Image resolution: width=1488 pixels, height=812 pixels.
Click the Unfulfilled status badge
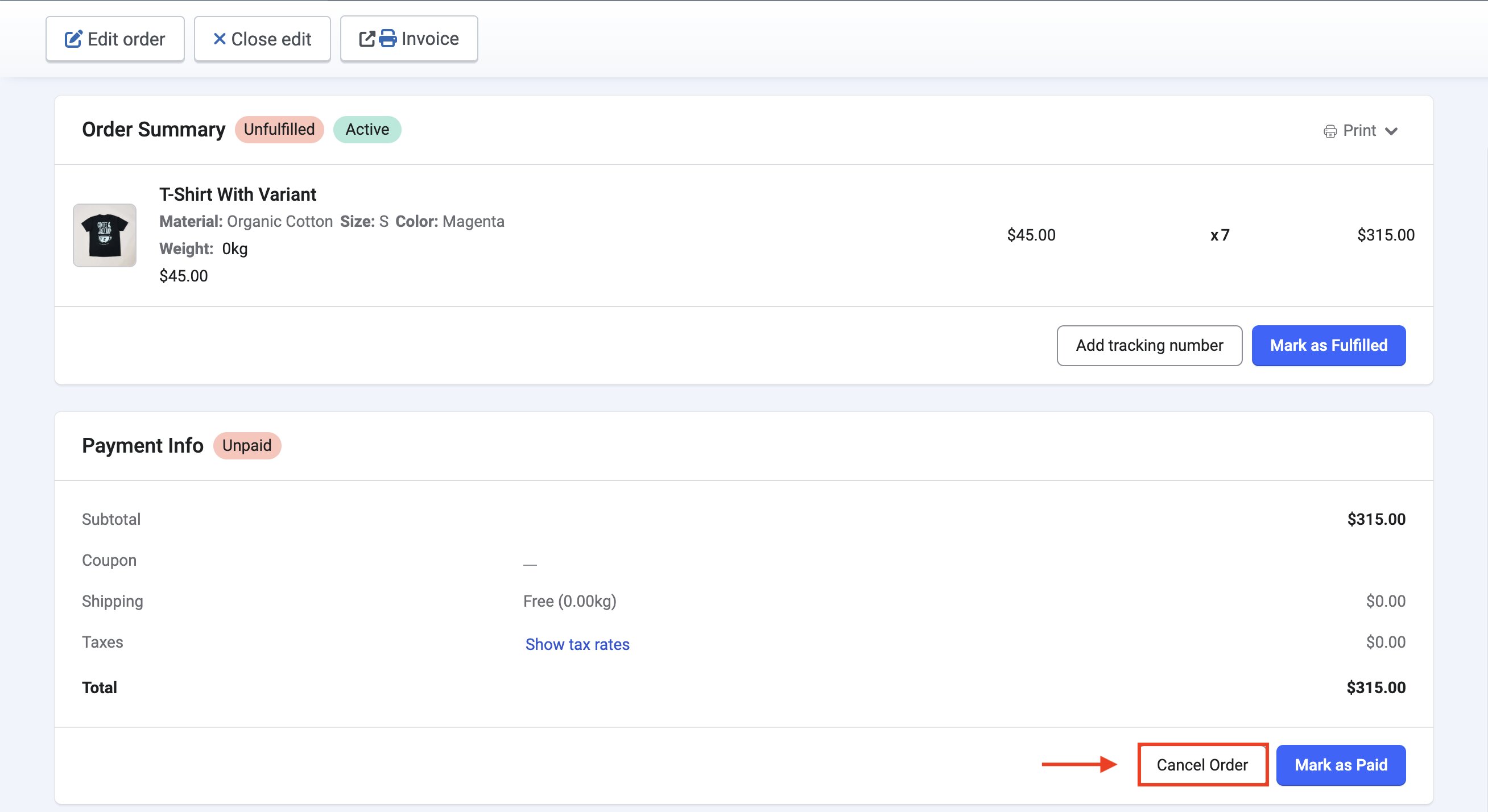pos(279,130)
